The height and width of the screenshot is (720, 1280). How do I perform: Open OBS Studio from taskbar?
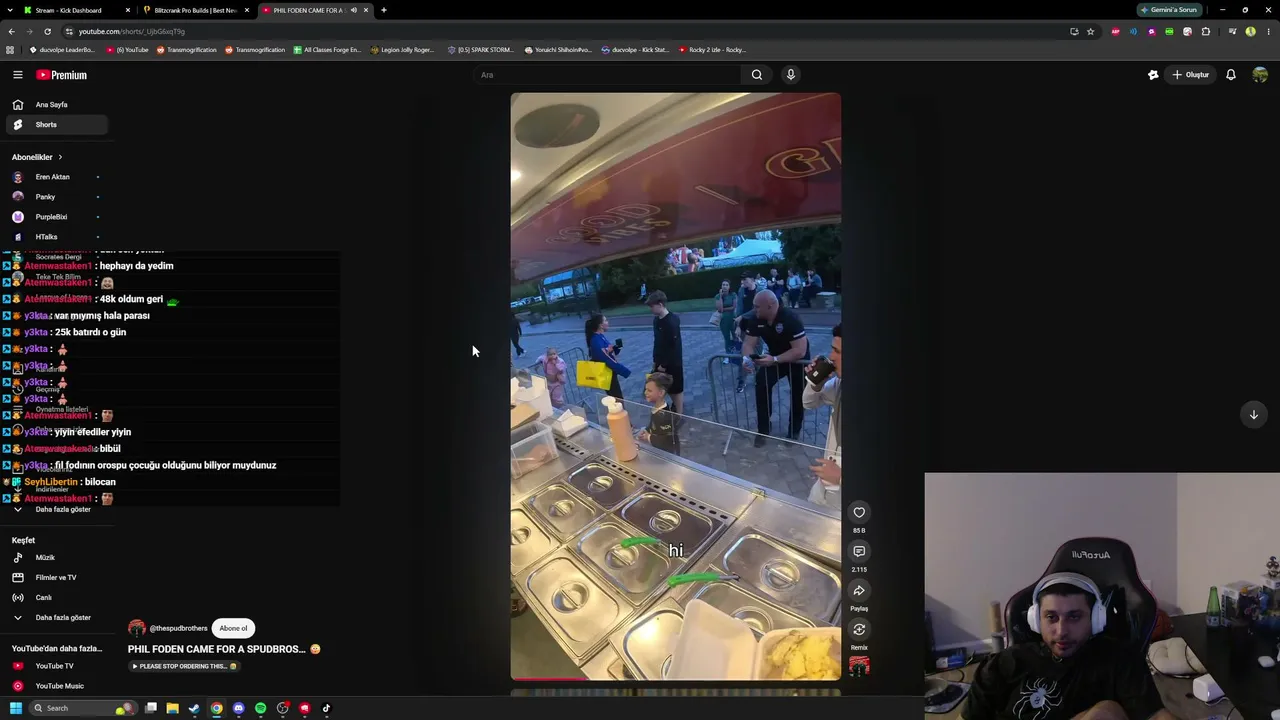282,708
